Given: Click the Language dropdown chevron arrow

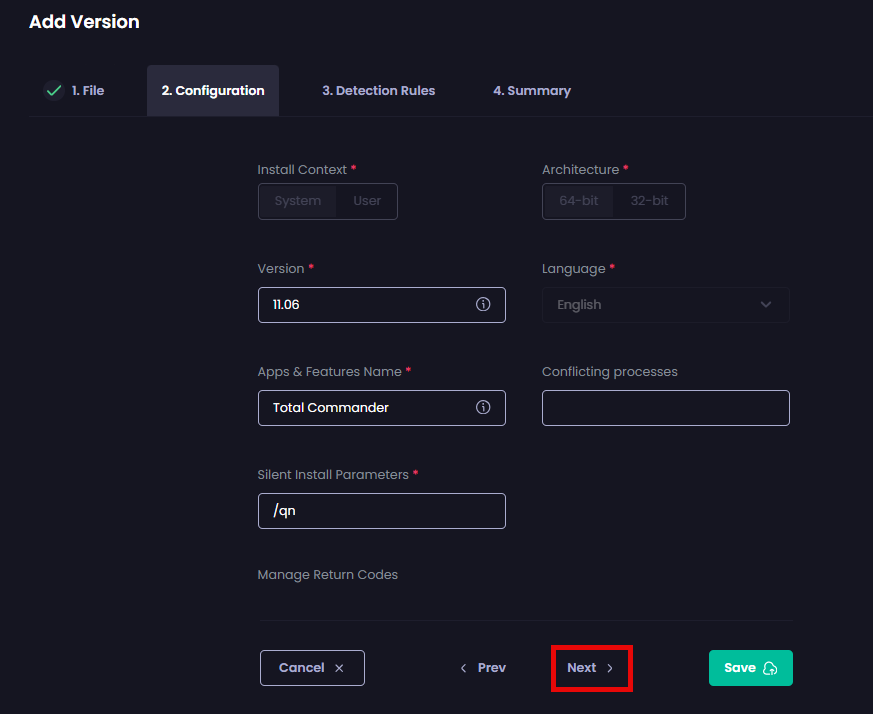Looking at the screenshot, I should click(x=766, y=305).
